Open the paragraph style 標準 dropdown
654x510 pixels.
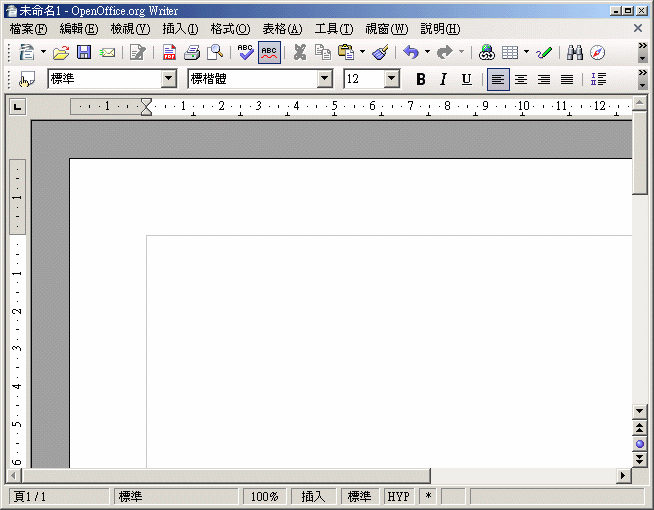[x=169, y=78]
